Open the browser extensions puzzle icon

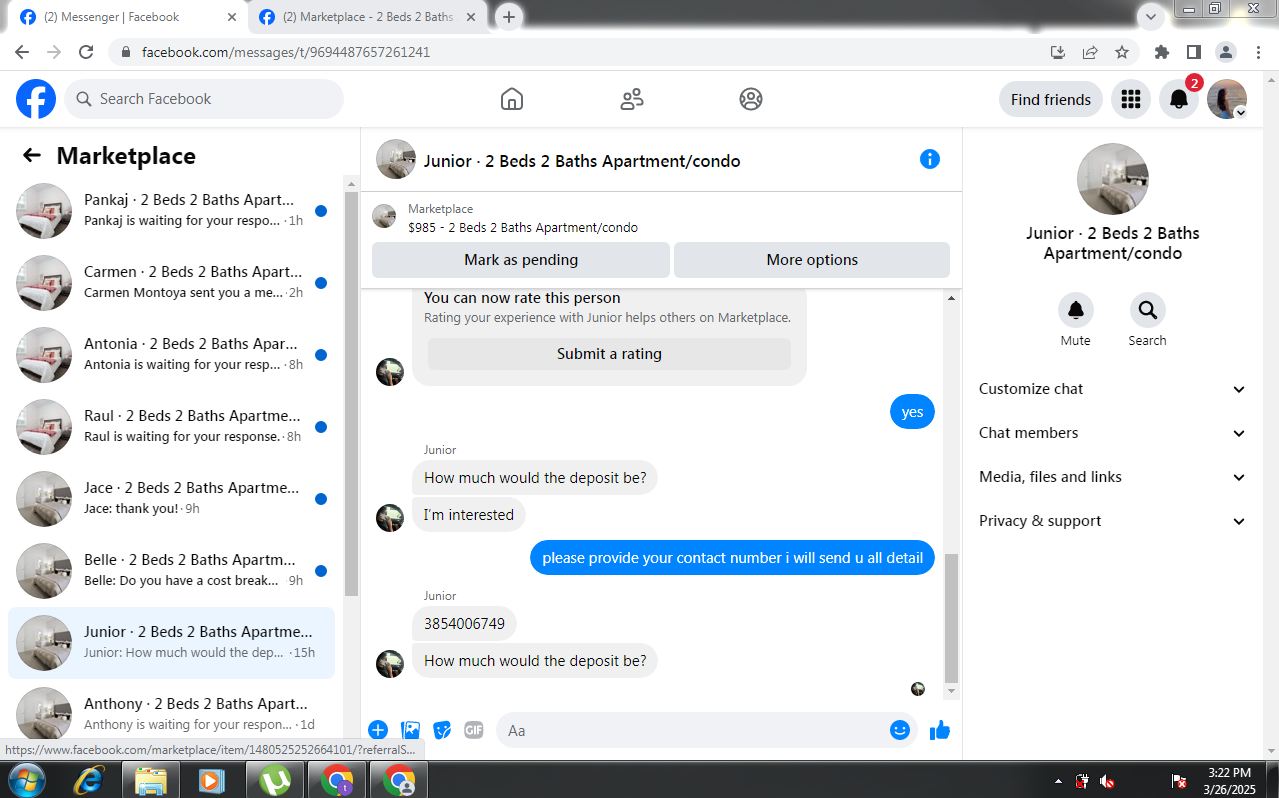(x=1161, y=52)
